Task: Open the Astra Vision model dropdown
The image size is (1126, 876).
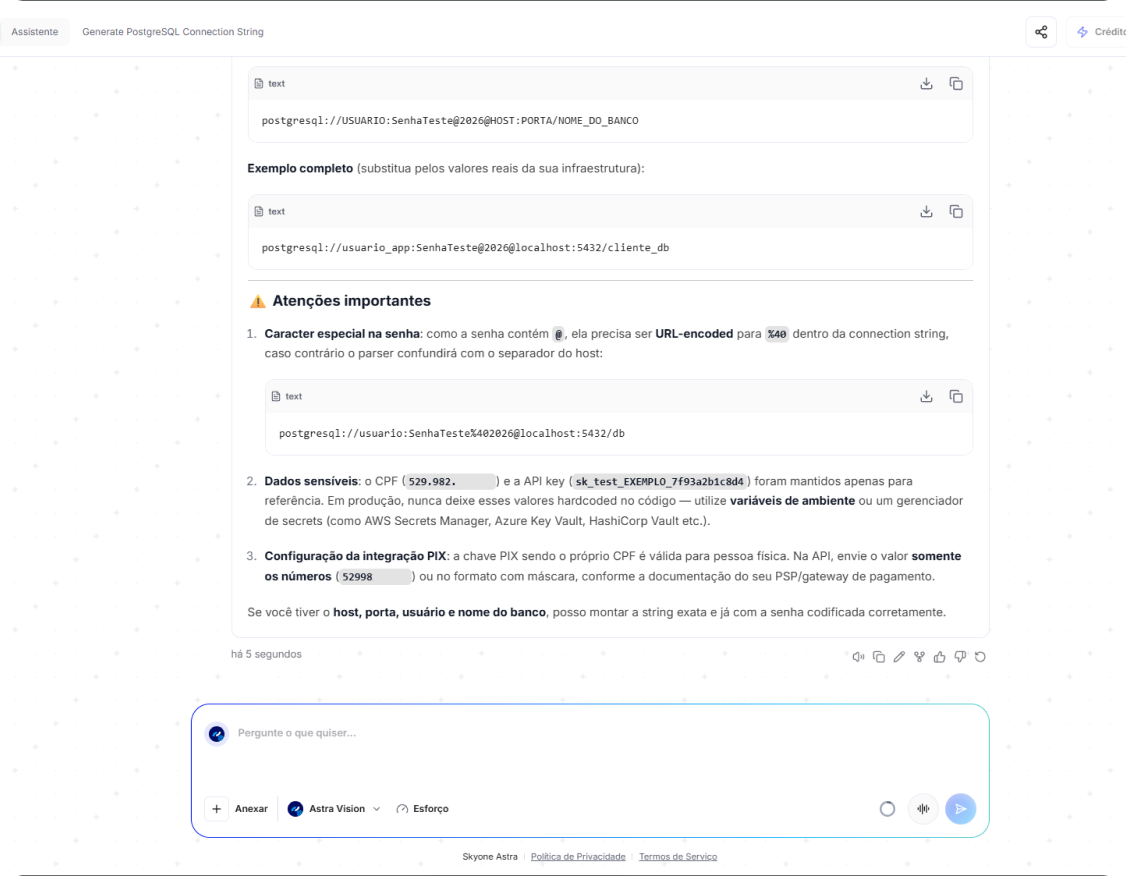Action: [334, 809]
